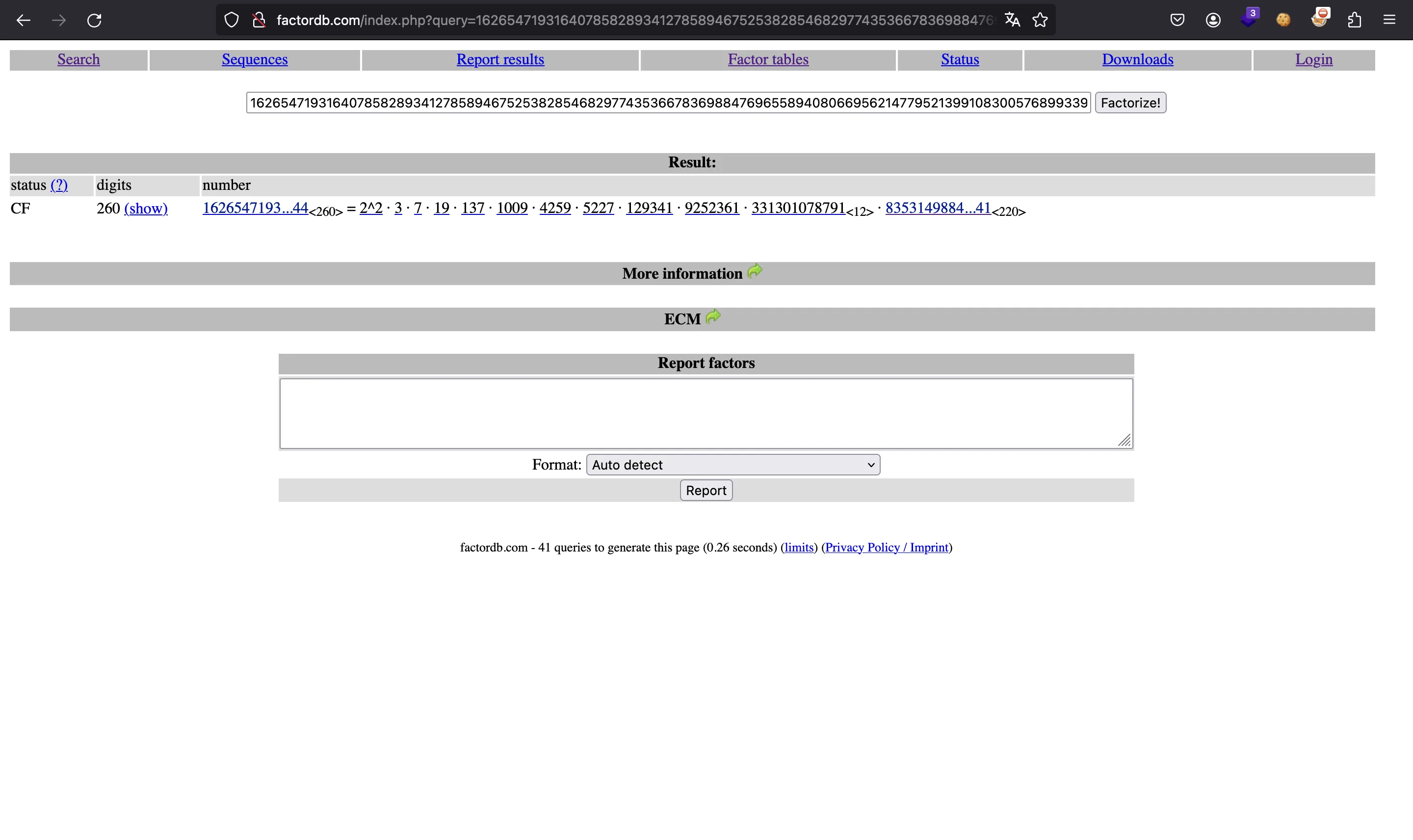1413x840 pixels.
Task: Open the Search menu link
Action: tap(78, 59)
